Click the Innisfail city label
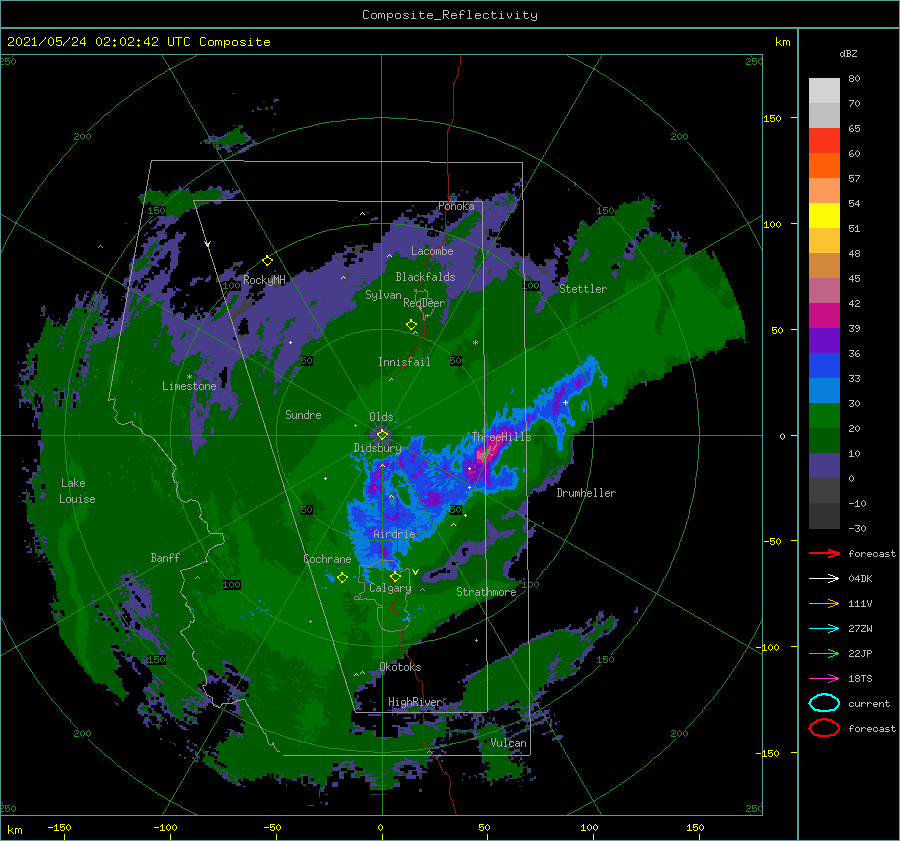The height and width of the screenshot is (841, 900). point(404,362)
